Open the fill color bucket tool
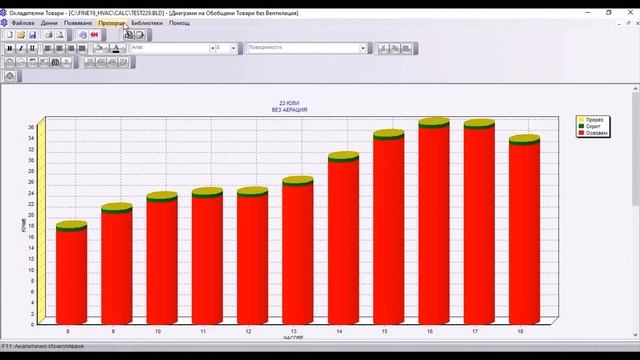Viewport: 640px width, 360px height. [x=100, y=49]
